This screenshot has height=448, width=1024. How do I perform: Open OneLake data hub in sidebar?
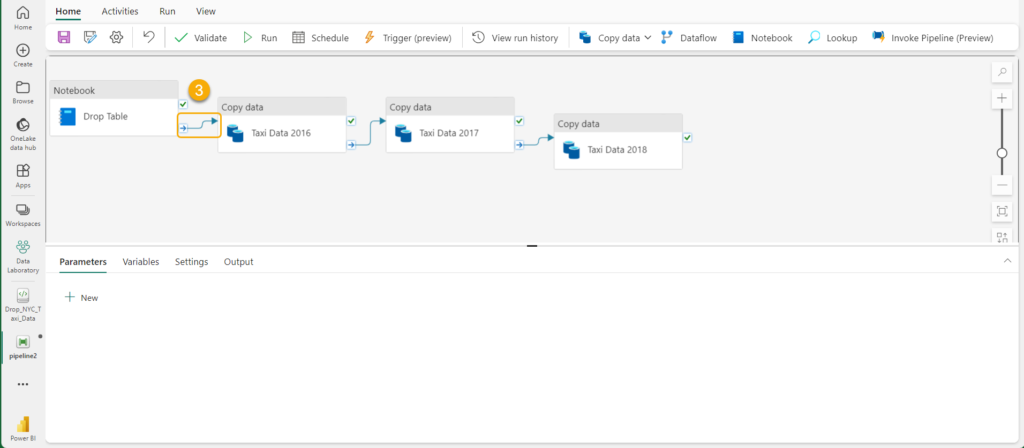[22, 130]
